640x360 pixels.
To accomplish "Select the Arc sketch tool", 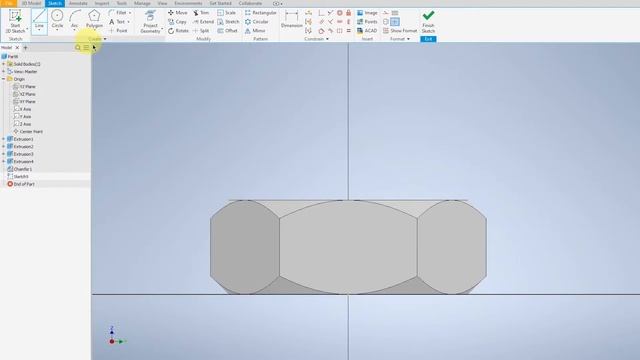I will [74, 19].
